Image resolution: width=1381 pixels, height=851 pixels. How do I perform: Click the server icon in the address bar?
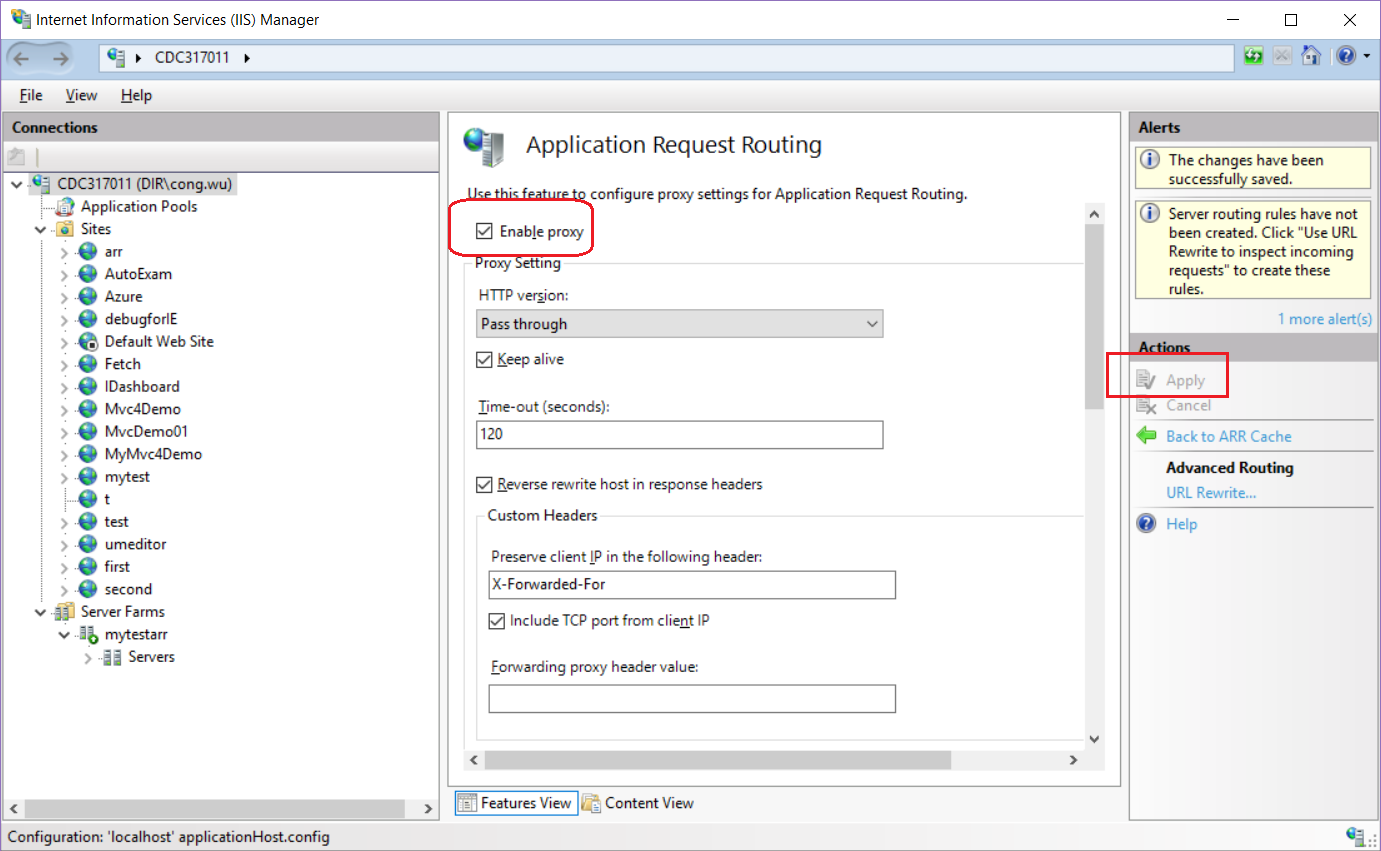(x=114, y=57)
